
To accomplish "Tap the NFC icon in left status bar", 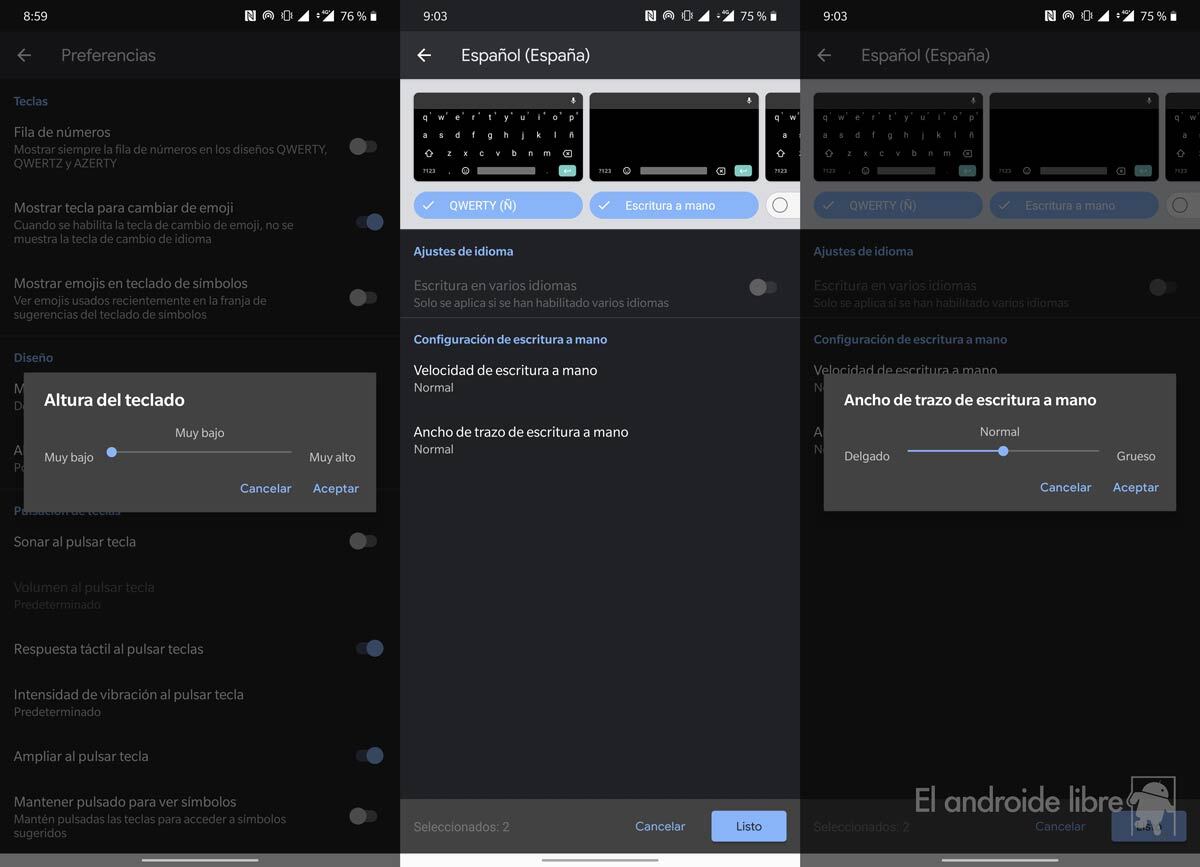I will point(250,16).
